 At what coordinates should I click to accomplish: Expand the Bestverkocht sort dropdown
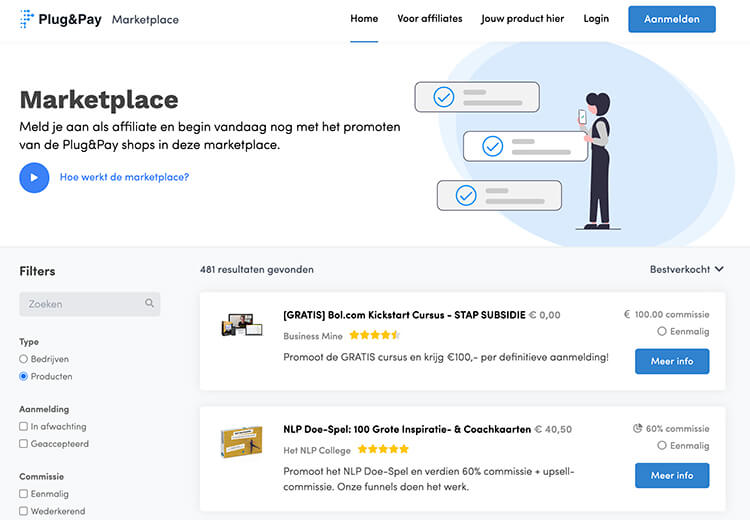point(686,270)
